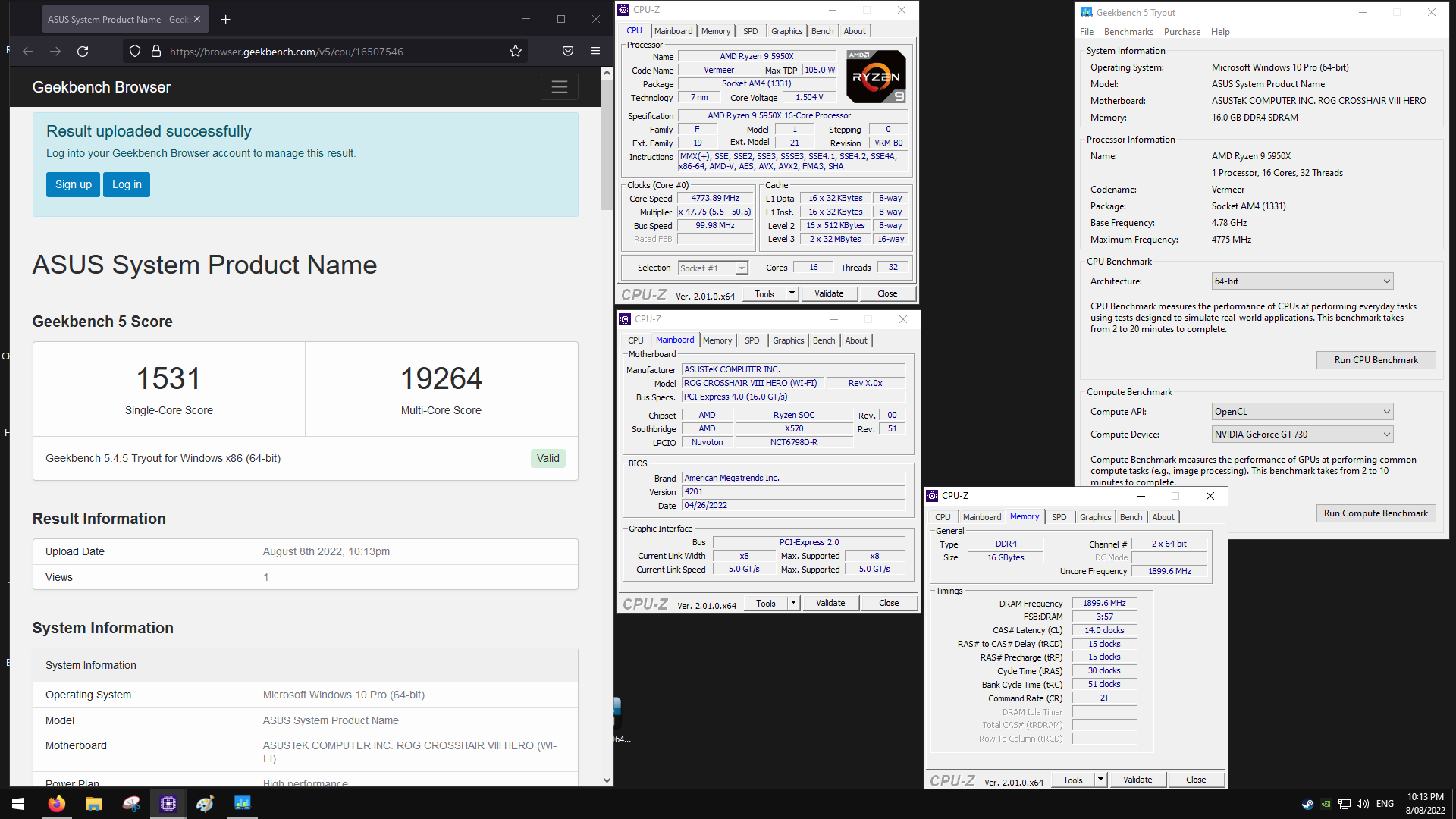Click the site shield tracking protection icon
The image size is (1456, 819).
135,52
